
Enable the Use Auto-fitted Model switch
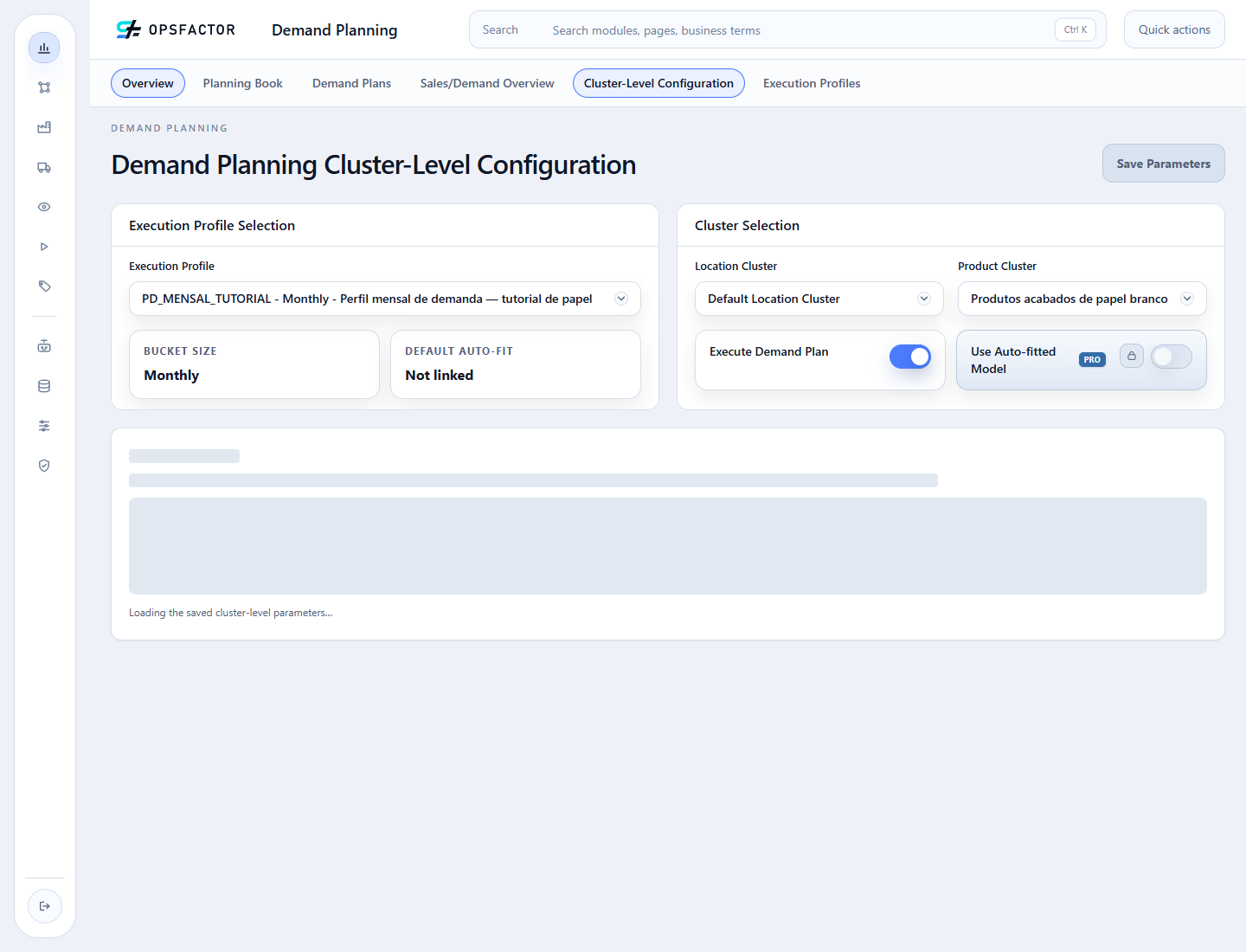point(1172,357)
